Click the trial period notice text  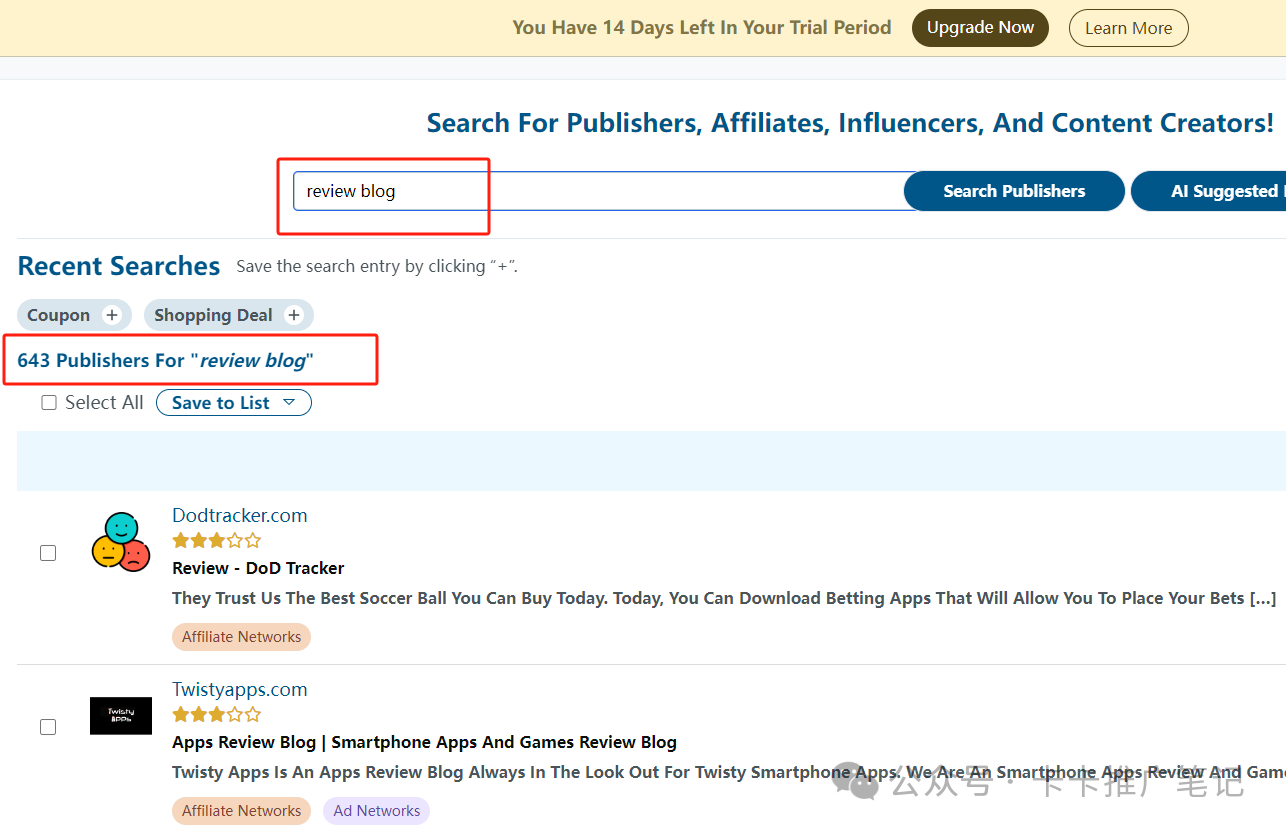(x=702, y=28)
